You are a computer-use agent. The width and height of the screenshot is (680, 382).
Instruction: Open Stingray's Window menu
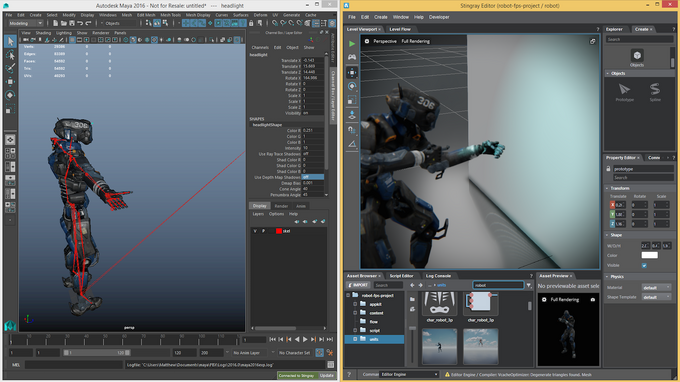[401, 17]
